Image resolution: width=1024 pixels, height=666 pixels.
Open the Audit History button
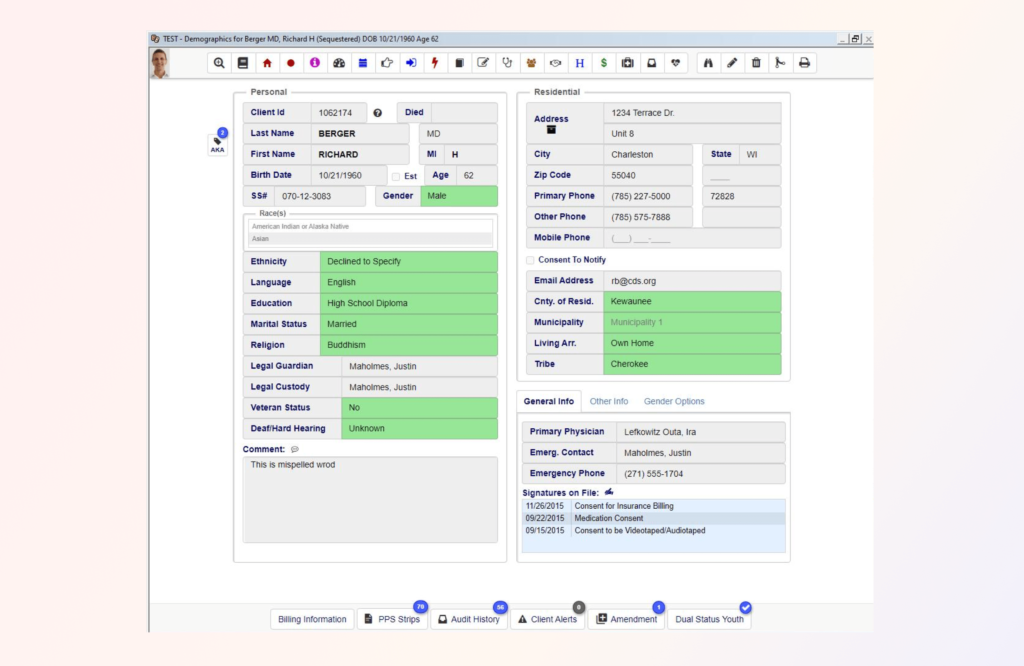(468, 619)
